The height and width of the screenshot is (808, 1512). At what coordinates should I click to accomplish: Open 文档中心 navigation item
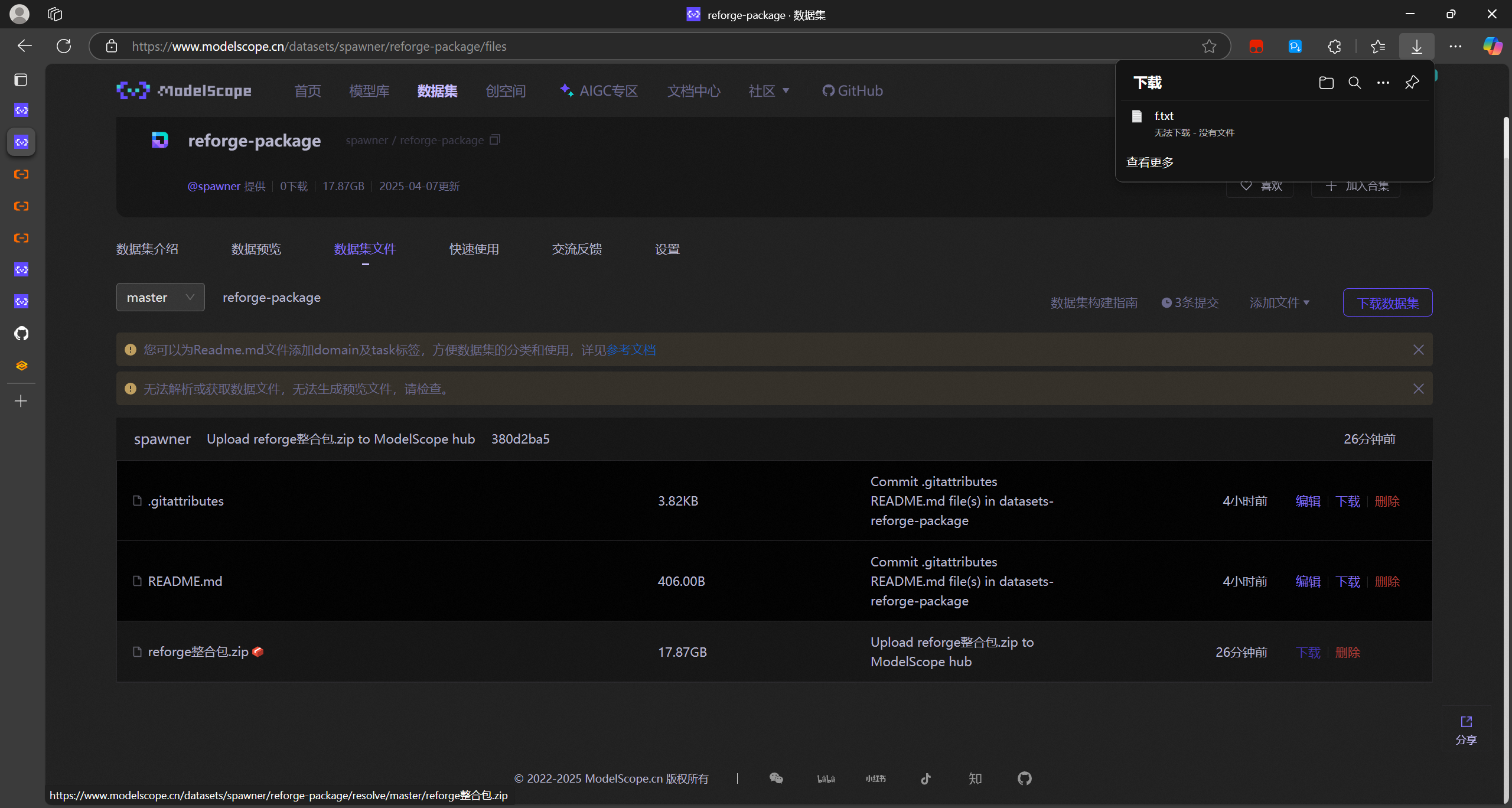click(x=694, y=90)
